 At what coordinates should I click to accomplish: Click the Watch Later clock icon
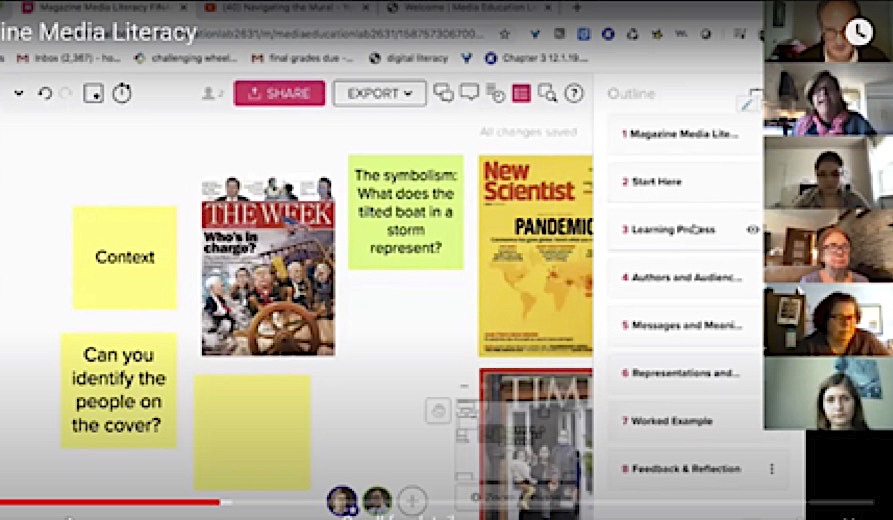pyautogui.click(x=859, y=32)
